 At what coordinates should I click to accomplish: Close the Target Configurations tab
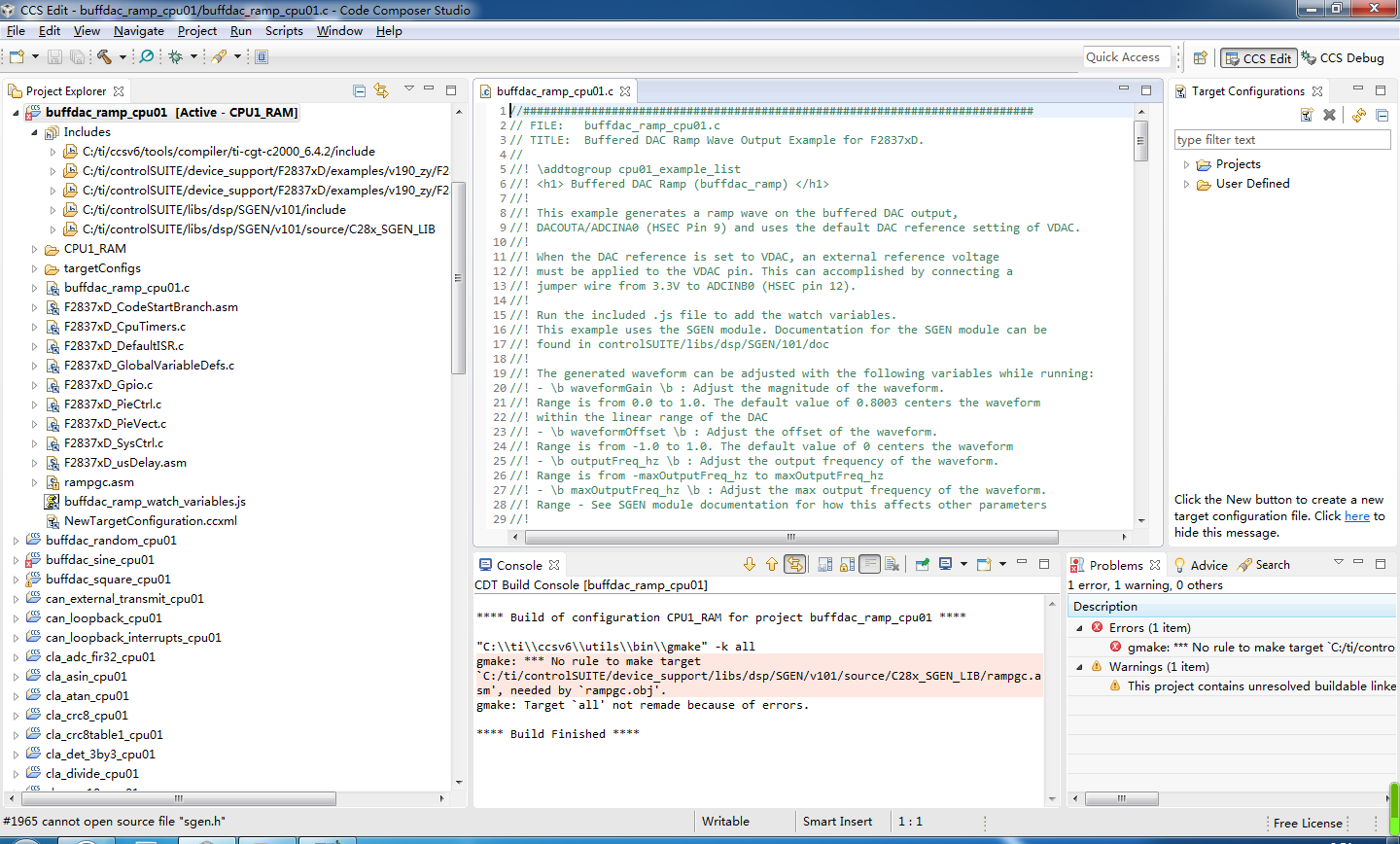tap(1317, 91)
